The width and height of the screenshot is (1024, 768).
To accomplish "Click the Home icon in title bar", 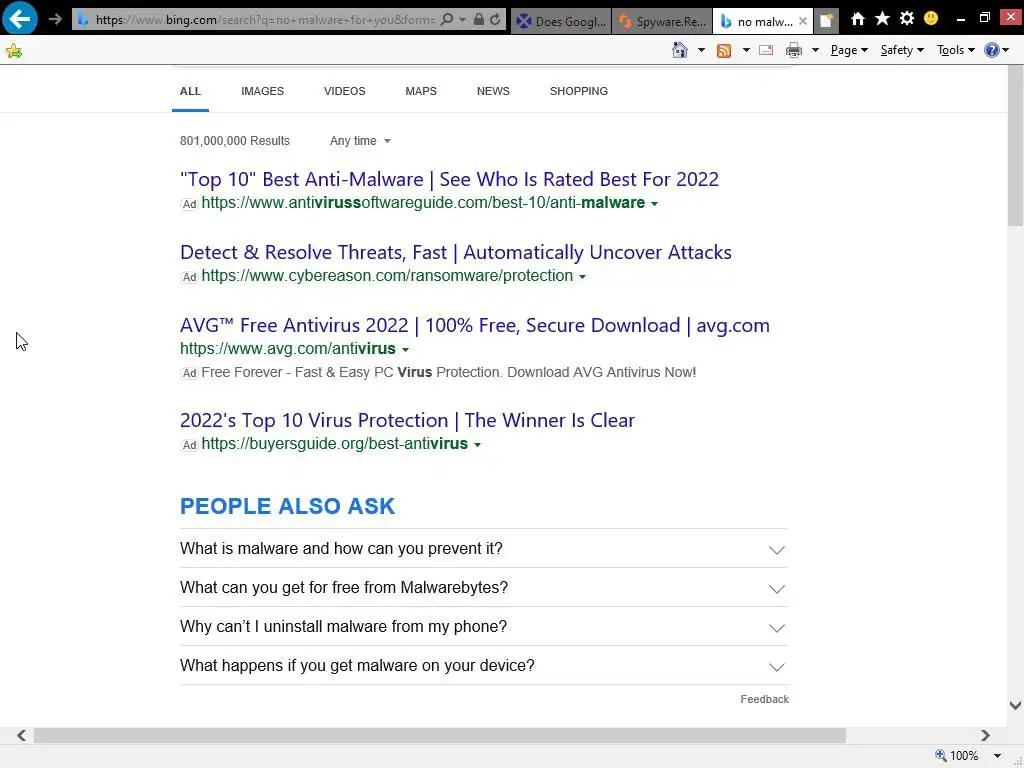I will 857,19.
